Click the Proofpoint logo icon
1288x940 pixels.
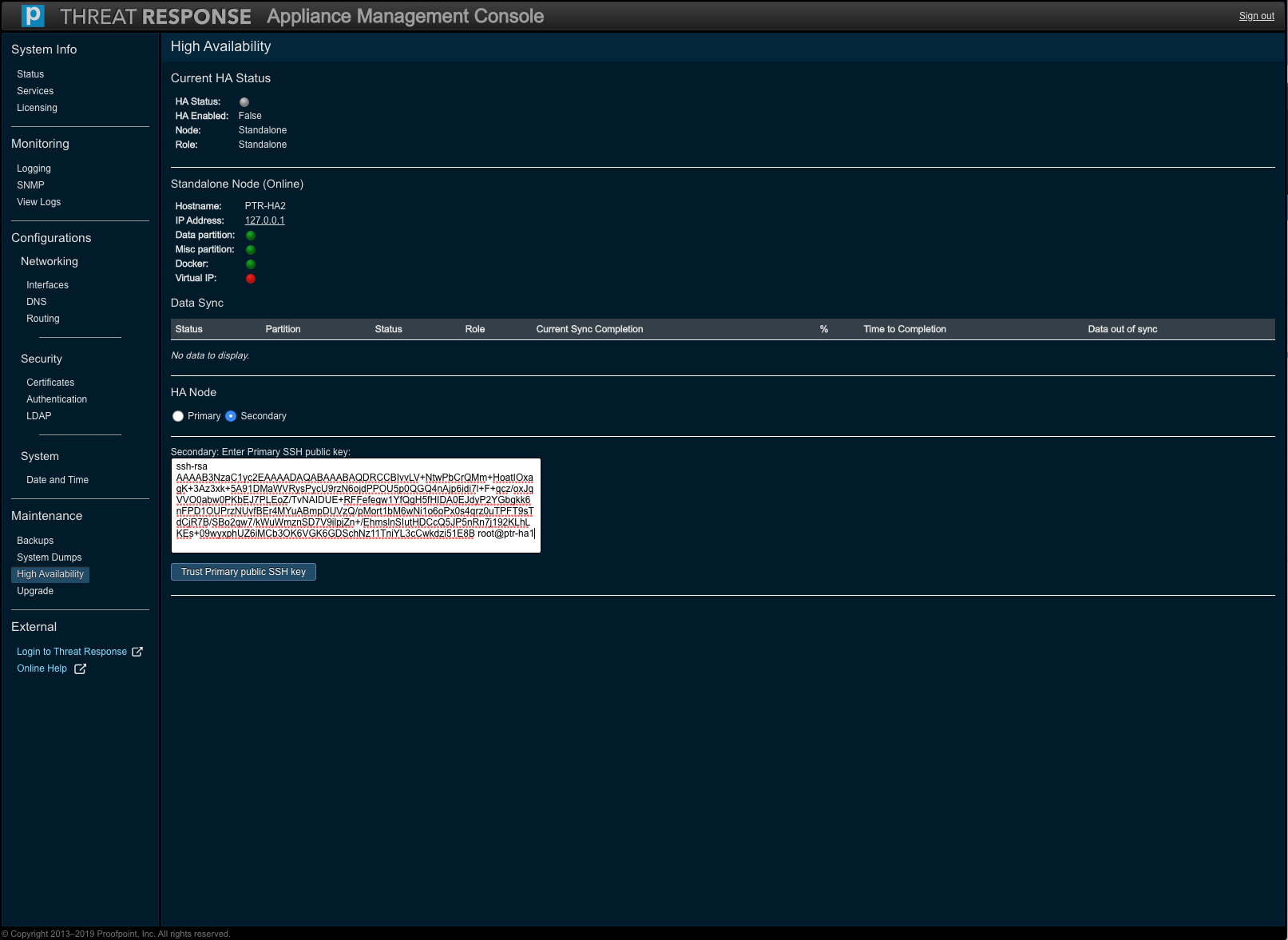click(x=33, y=16)
